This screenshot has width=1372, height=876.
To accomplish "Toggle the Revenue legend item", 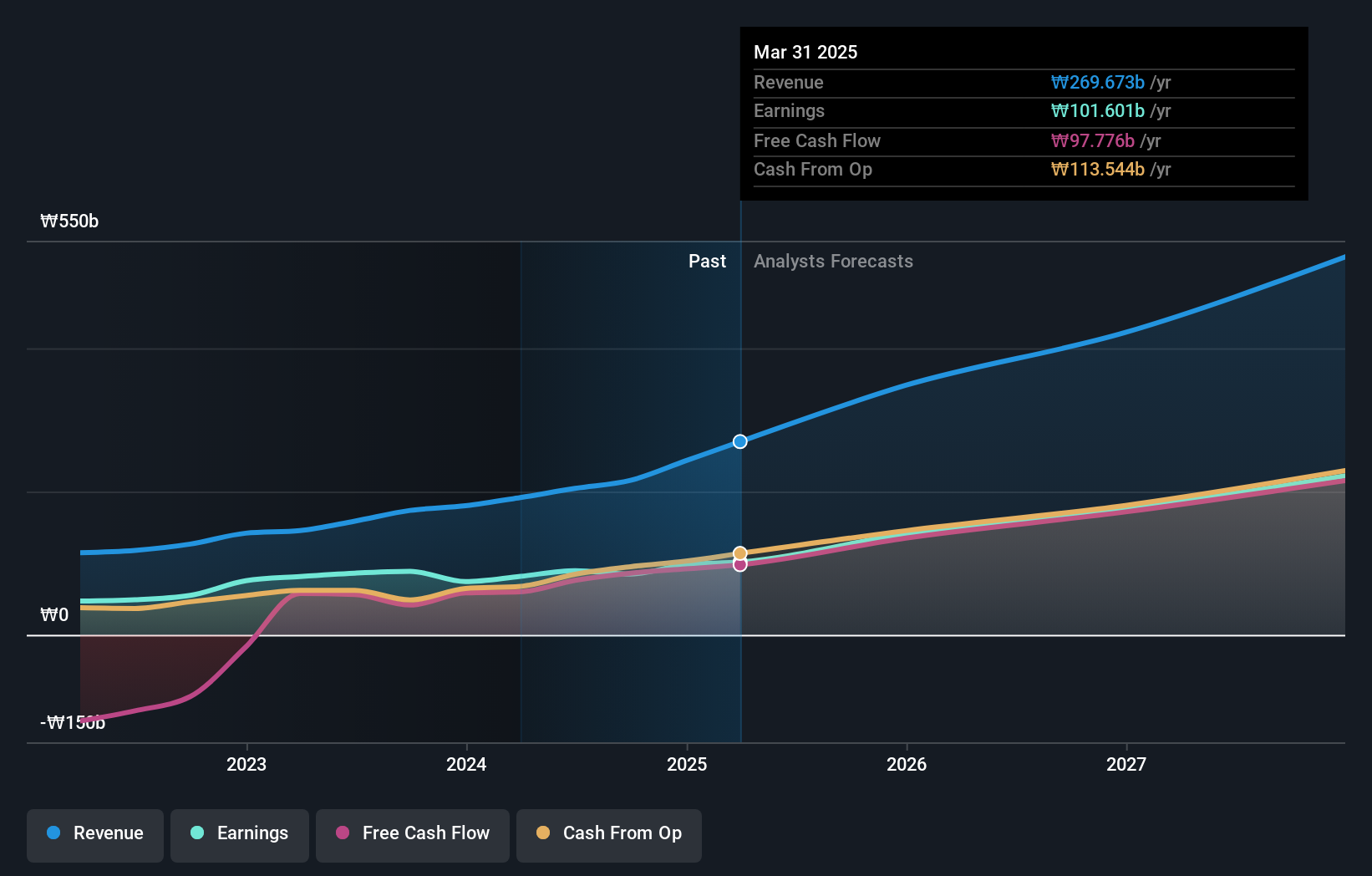I will pyautogui.click(x=94, y=833).
